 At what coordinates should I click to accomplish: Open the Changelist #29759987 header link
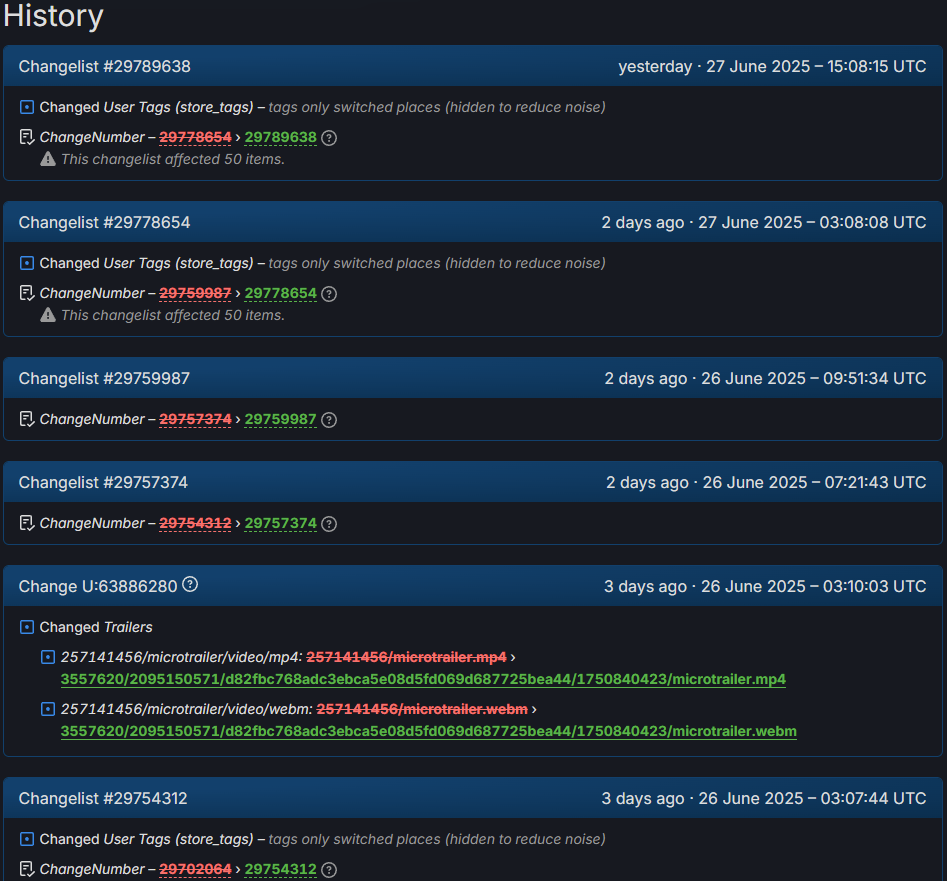[x=104, y=379]
